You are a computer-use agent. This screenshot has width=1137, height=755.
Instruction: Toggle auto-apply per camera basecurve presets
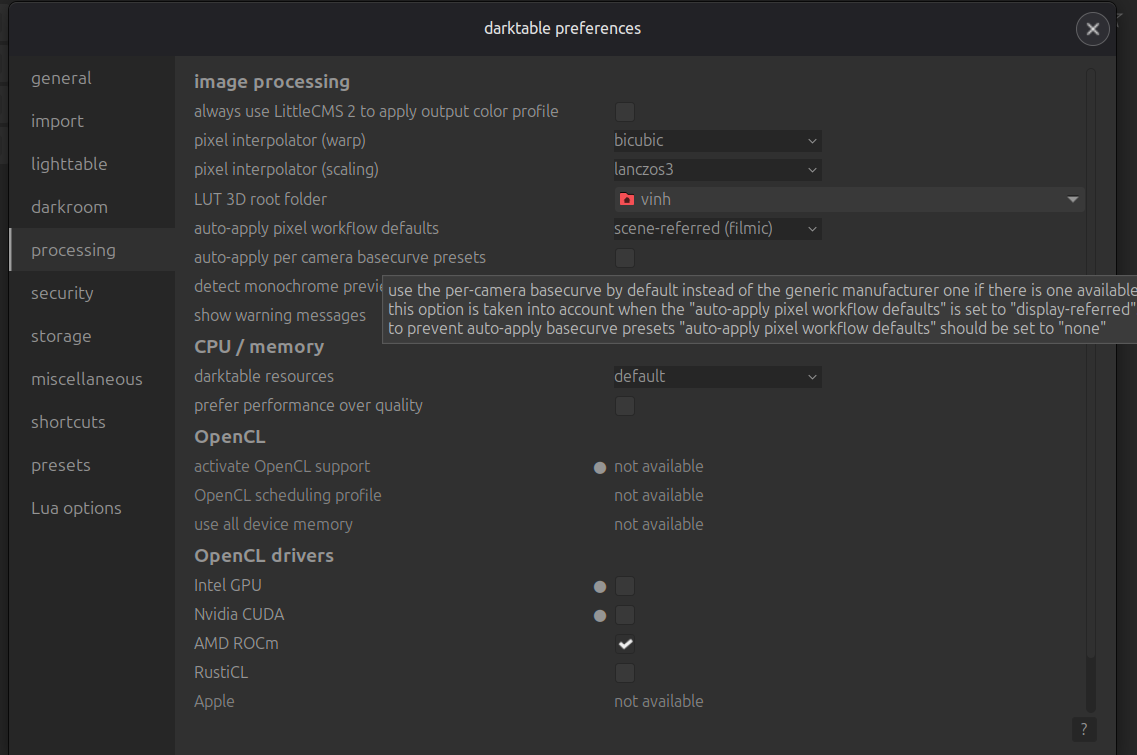coord(625,258)
